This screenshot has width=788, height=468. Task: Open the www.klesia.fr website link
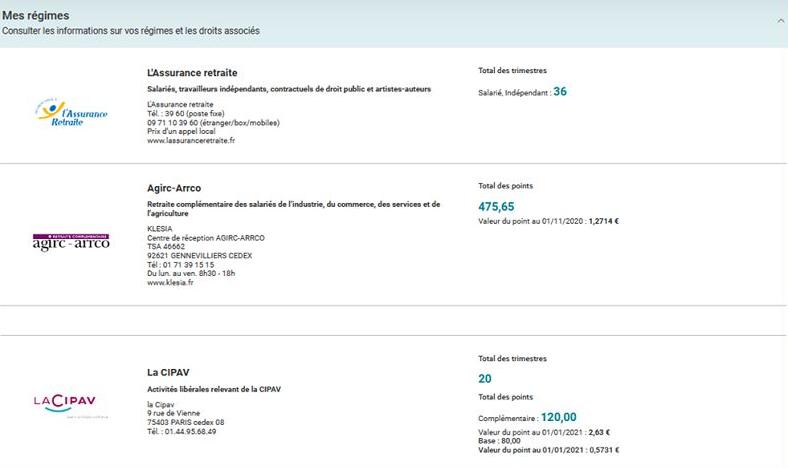(170, 283)
